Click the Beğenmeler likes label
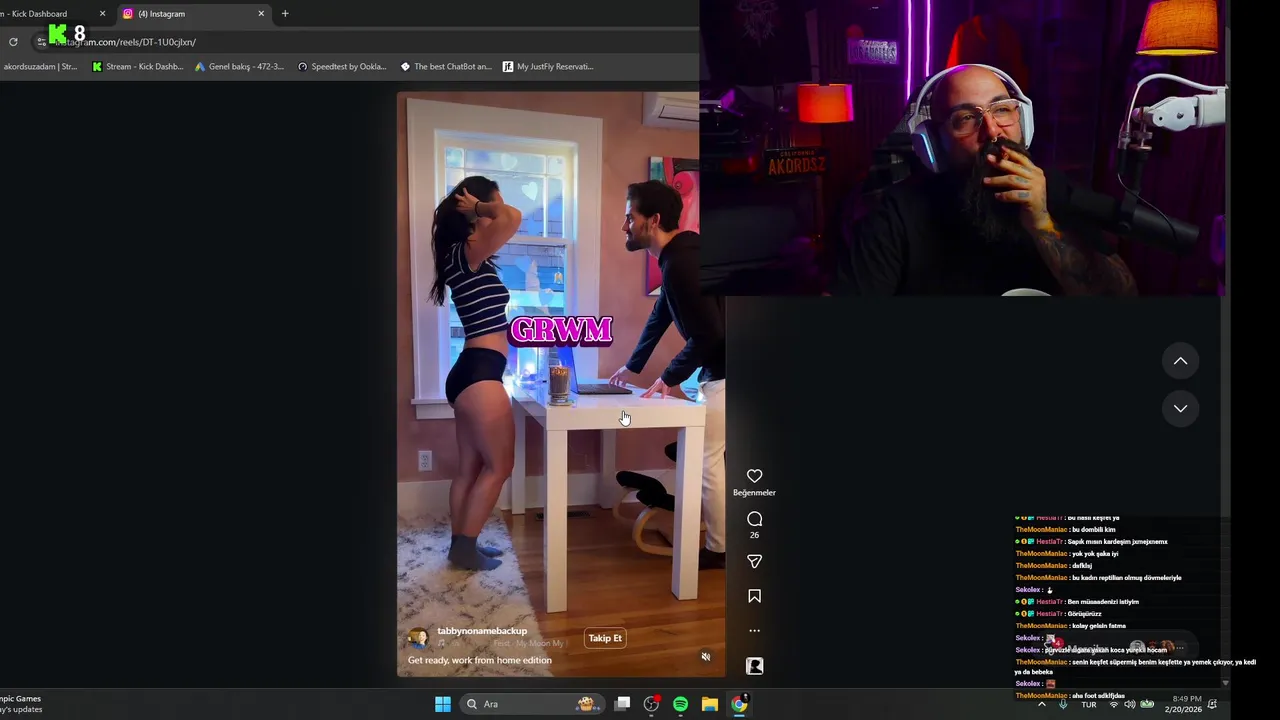The height and width of the screenshot is (720, 1280). 754,492
